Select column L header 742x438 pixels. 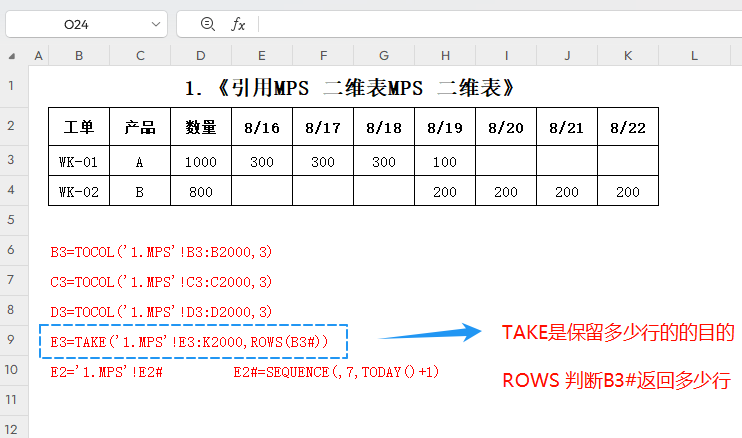coord(694,56)
